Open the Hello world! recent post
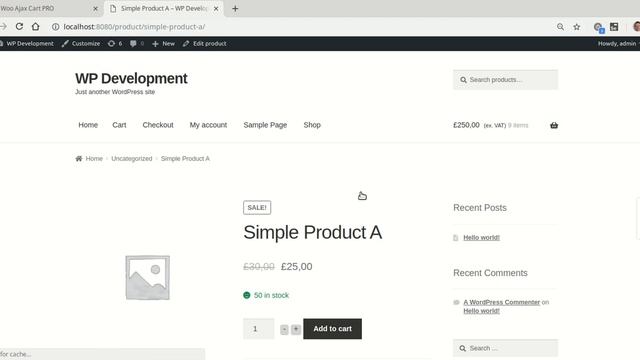 click(x=481, y=238)
